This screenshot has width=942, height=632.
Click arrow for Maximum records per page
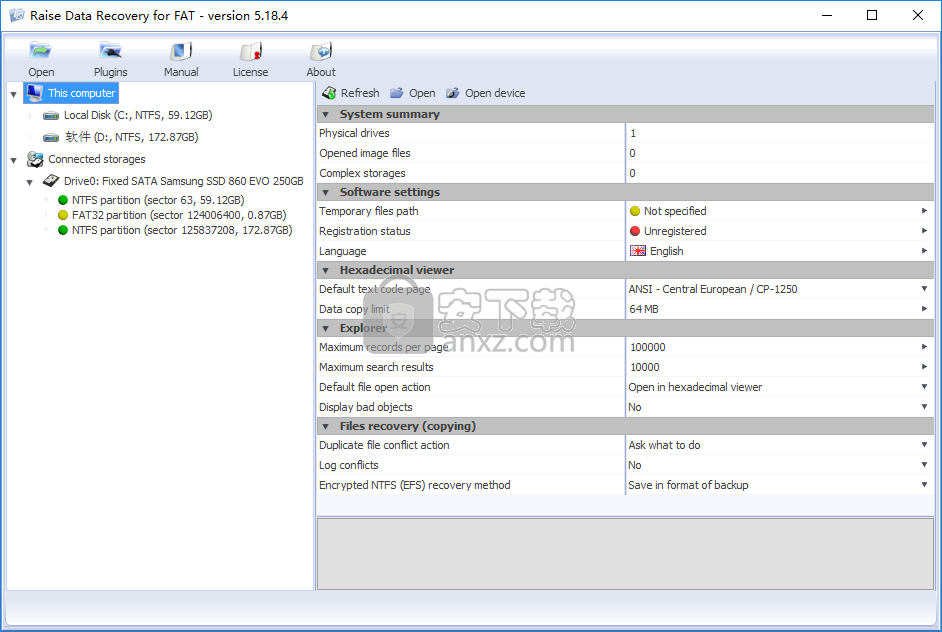point(924,347)
